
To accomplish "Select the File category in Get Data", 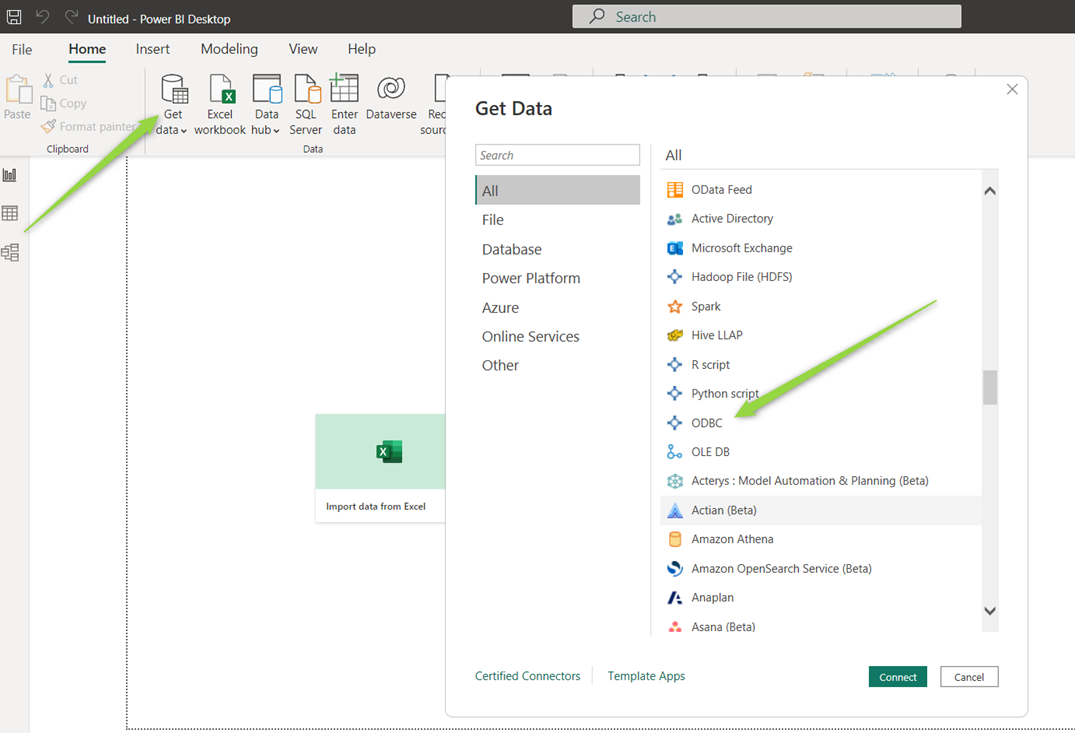I will pos(557,220).
